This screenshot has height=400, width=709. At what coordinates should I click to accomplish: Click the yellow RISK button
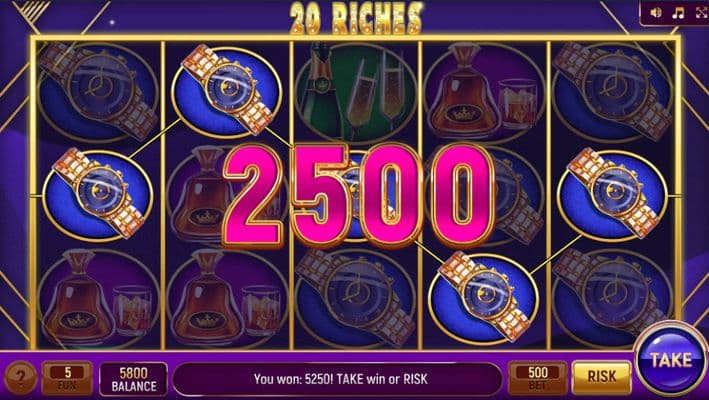[601, 376]
